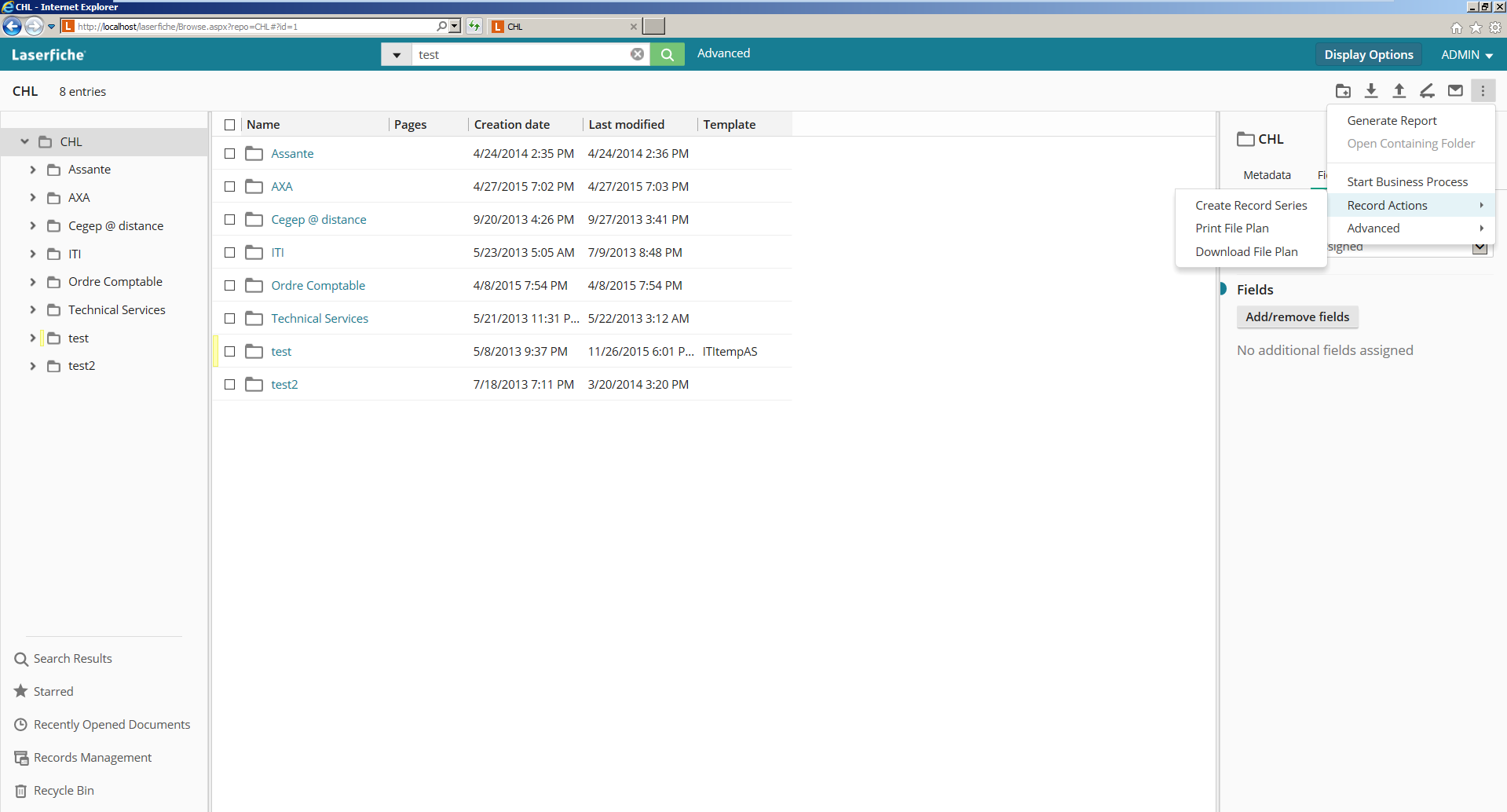Viewport: 1507px width, 812px height.
Task: Click folder icon of the ITI row
Action: coord(254,253)
